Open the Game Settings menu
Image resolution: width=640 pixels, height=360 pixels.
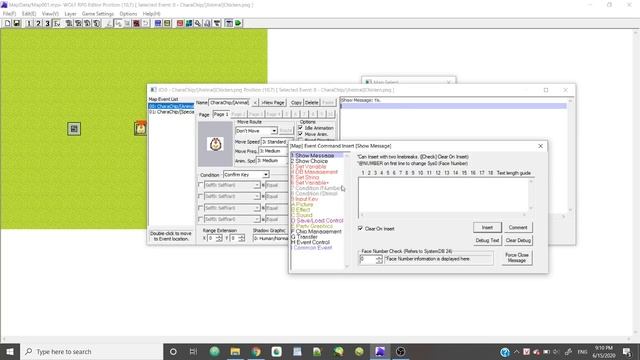pos(98,13)
